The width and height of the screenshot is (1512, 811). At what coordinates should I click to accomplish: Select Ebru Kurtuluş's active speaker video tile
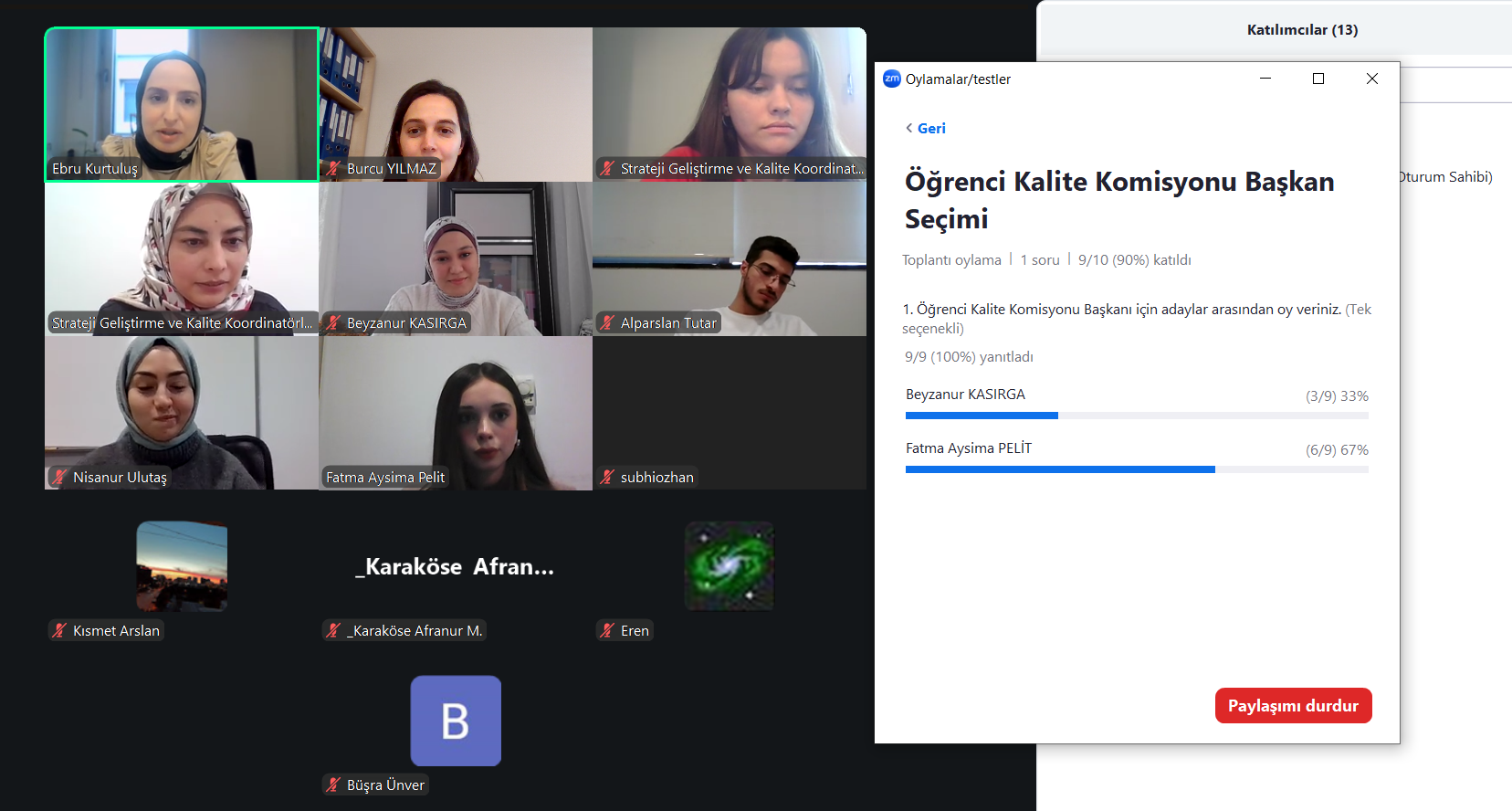pyautogui.click(x=182, y=104)
